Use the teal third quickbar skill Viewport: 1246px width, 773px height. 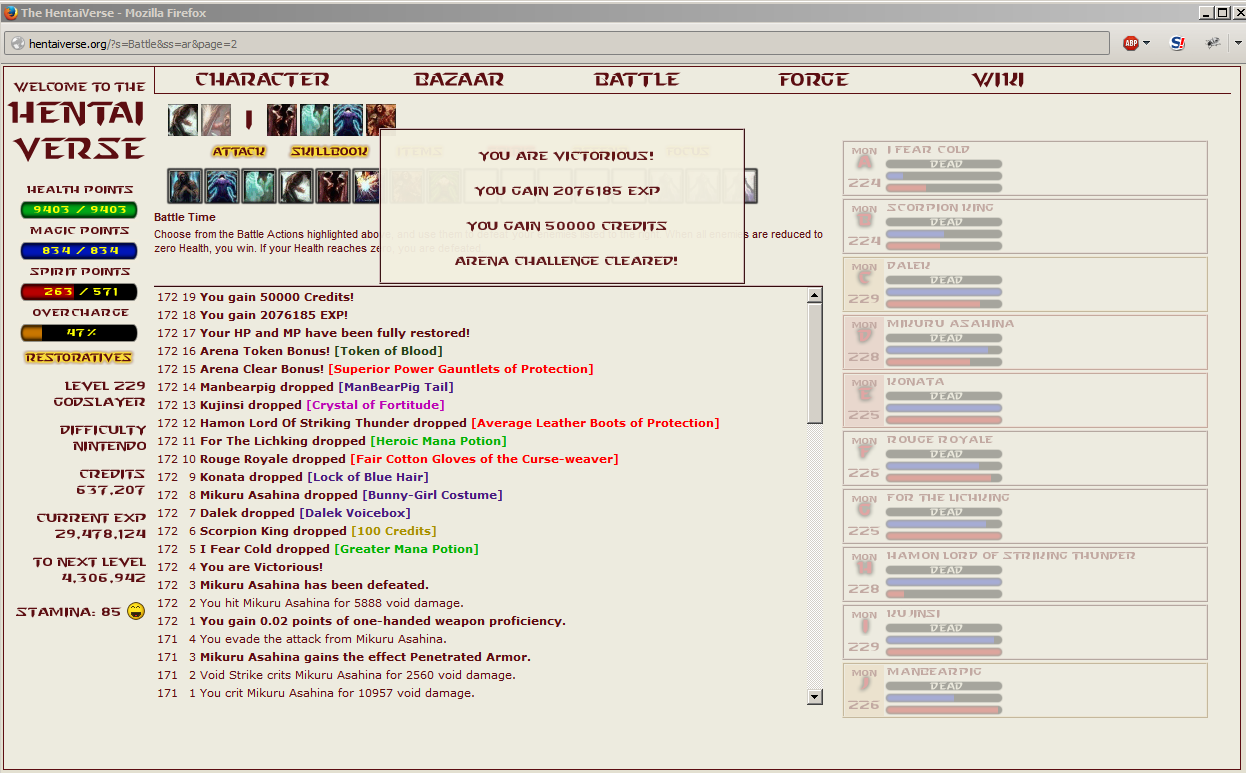point(259,186)
